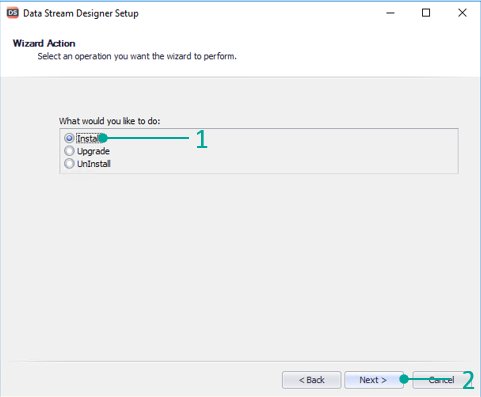Click the 'What would you like to do' label
Viewport: 481px width, 397px height.
[x=110, y=121]
